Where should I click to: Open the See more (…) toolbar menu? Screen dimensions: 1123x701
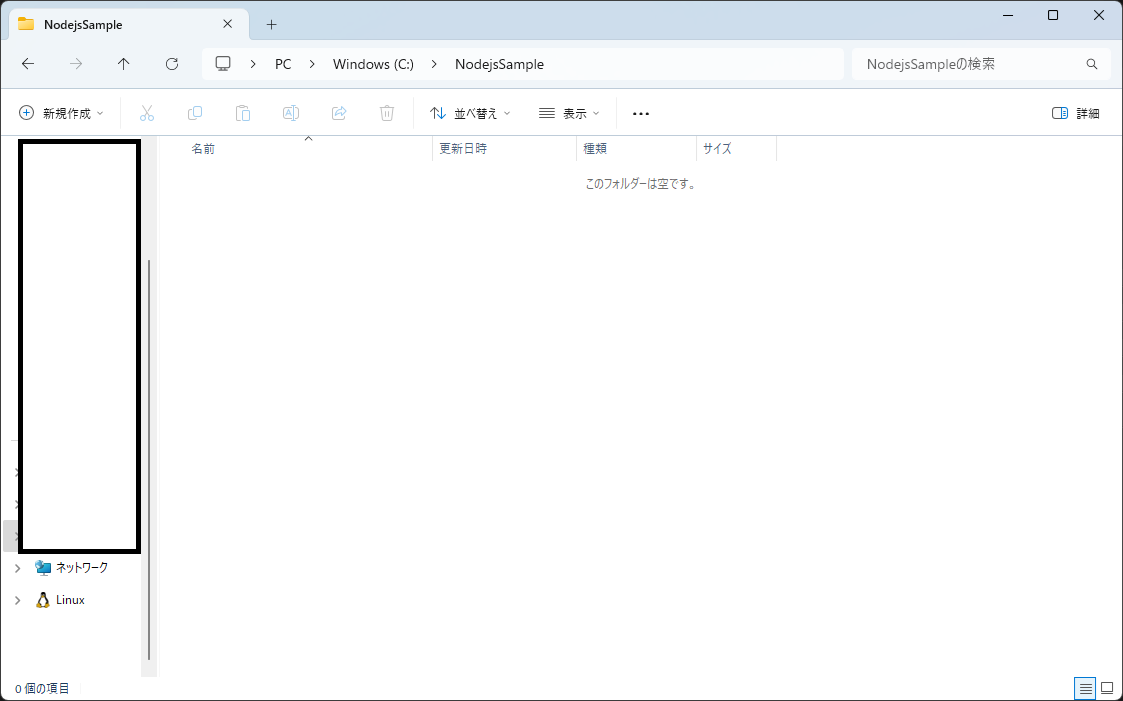point(640,112)
